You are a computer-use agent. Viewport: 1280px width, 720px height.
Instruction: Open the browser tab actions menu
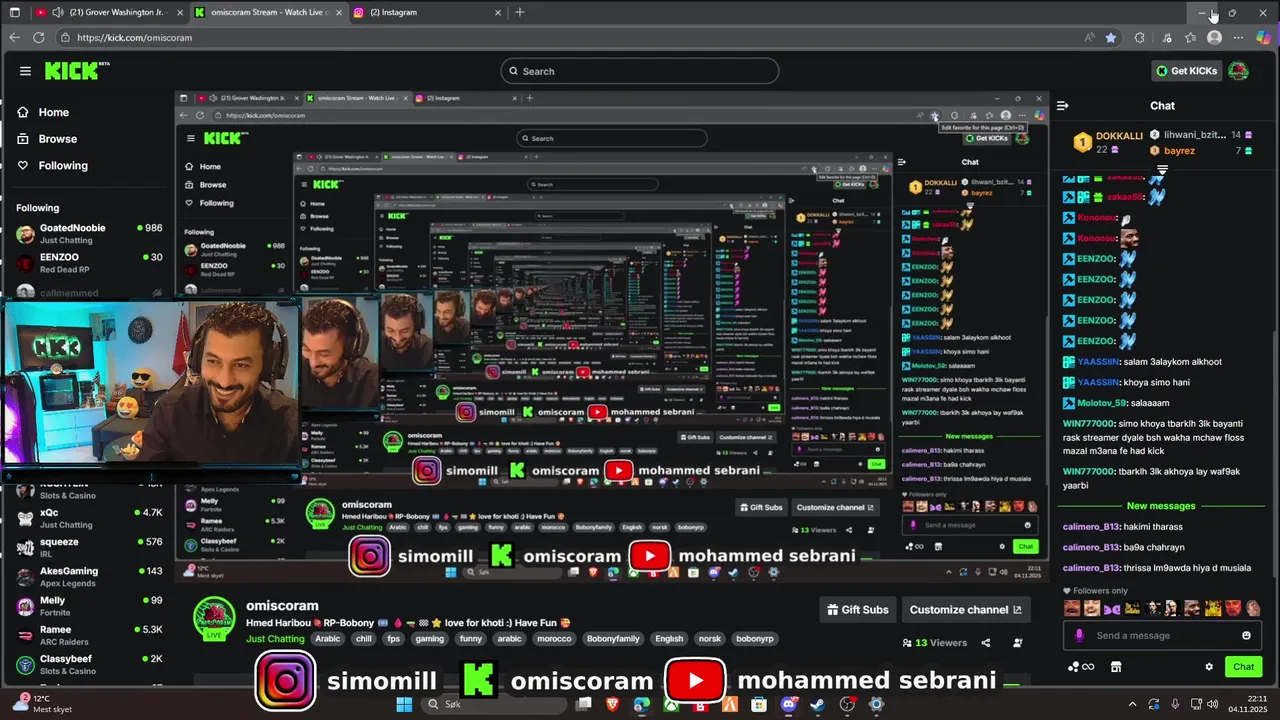click(14, 12)
